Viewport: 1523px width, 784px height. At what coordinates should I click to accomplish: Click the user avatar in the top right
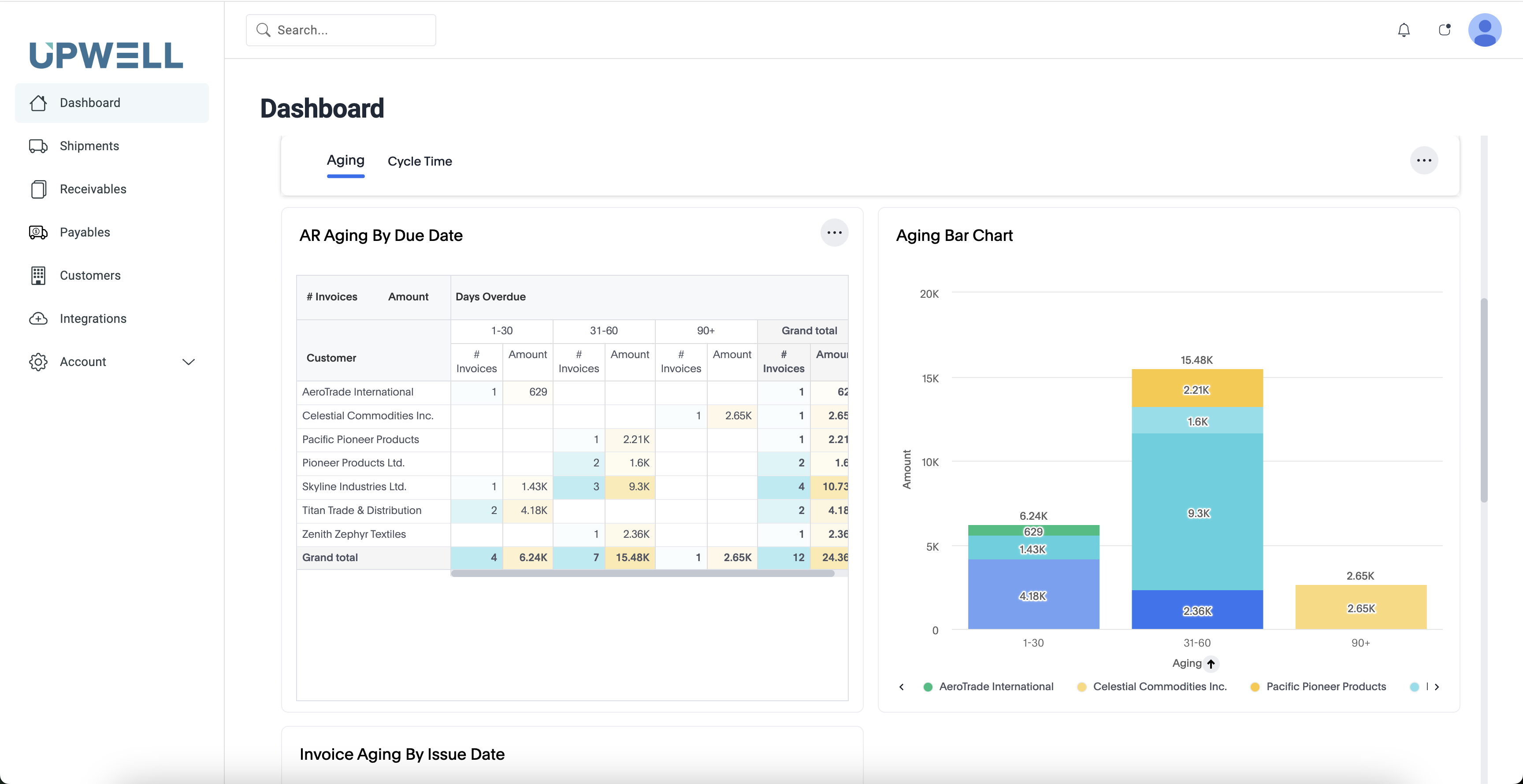(x=1486, y=30)
